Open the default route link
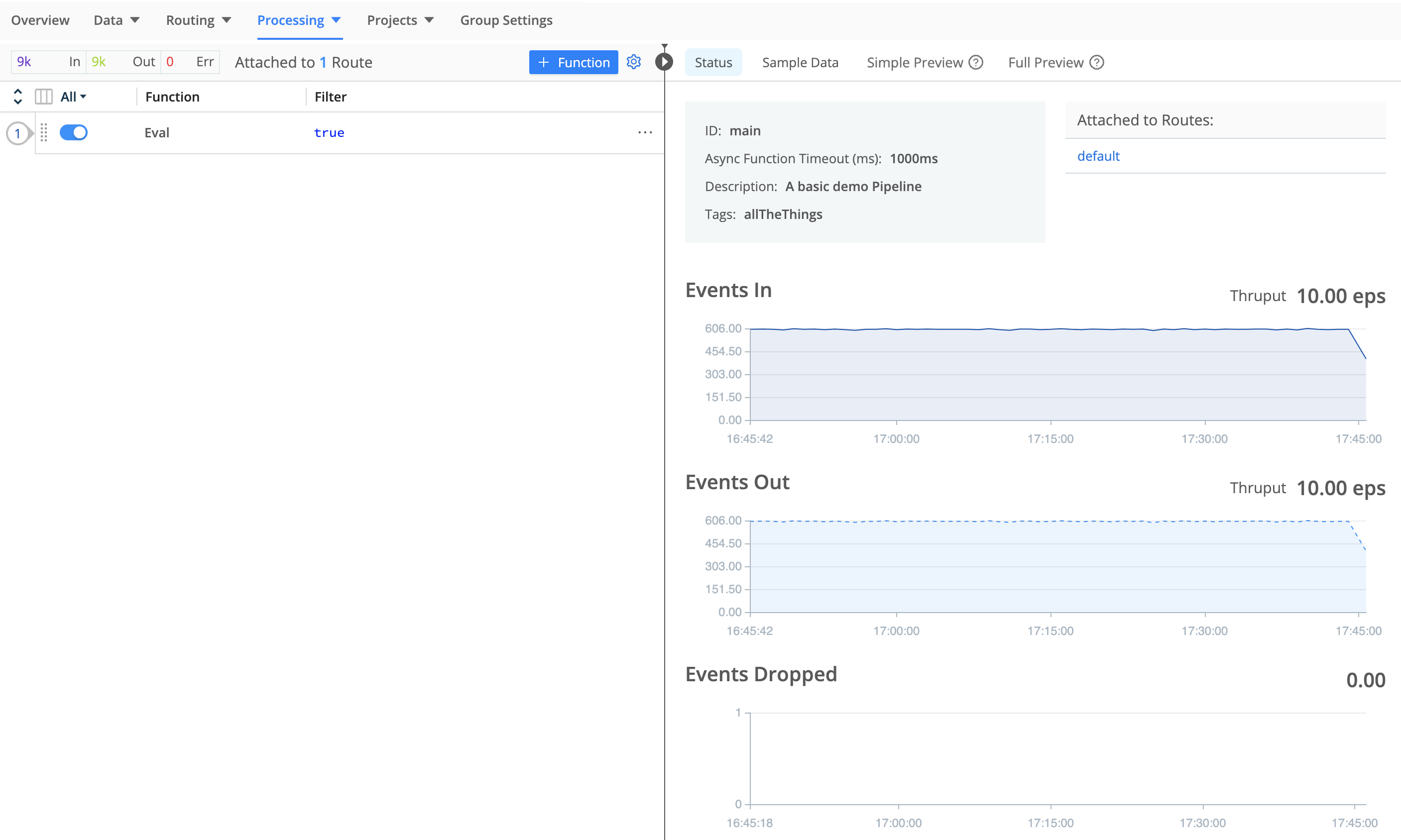Image resolution: width=1401 pixels, height=840 pixels. (x=1098, y=156)
